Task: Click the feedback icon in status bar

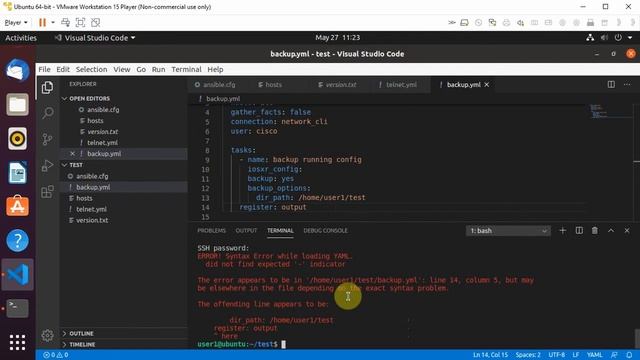Action: (x=614, y=355)
